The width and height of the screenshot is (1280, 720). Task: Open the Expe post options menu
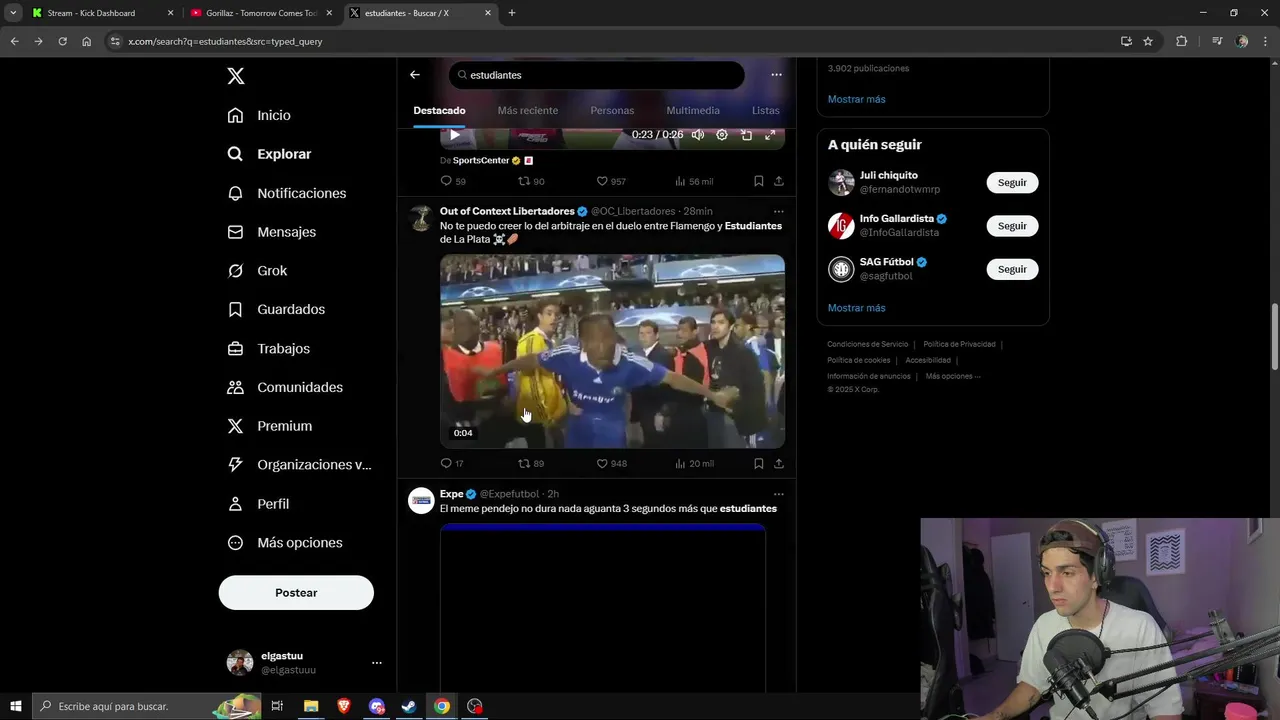(x=779, y=494)
